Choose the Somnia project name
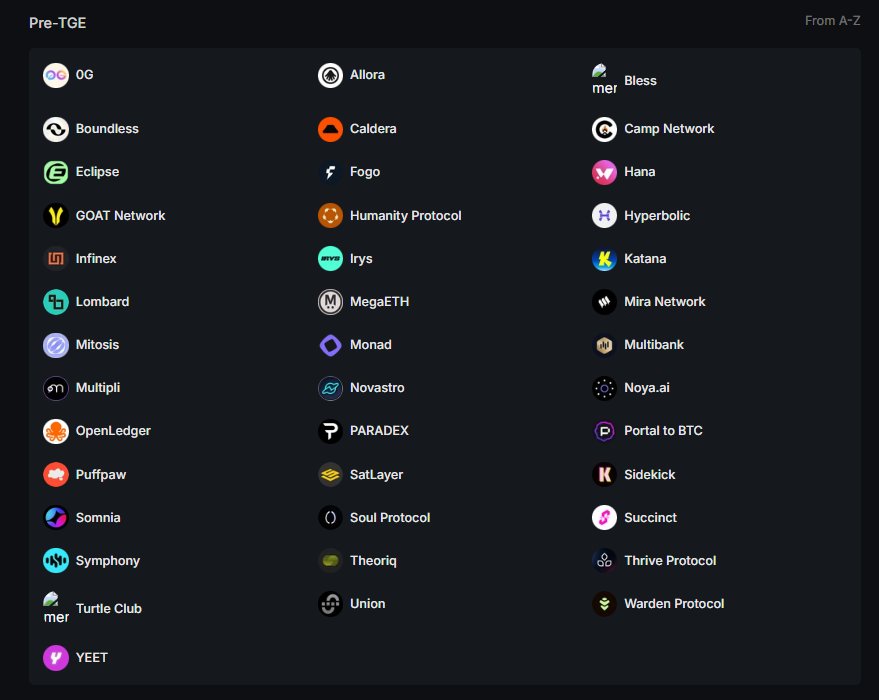879x700 pixels. [98, 517]
